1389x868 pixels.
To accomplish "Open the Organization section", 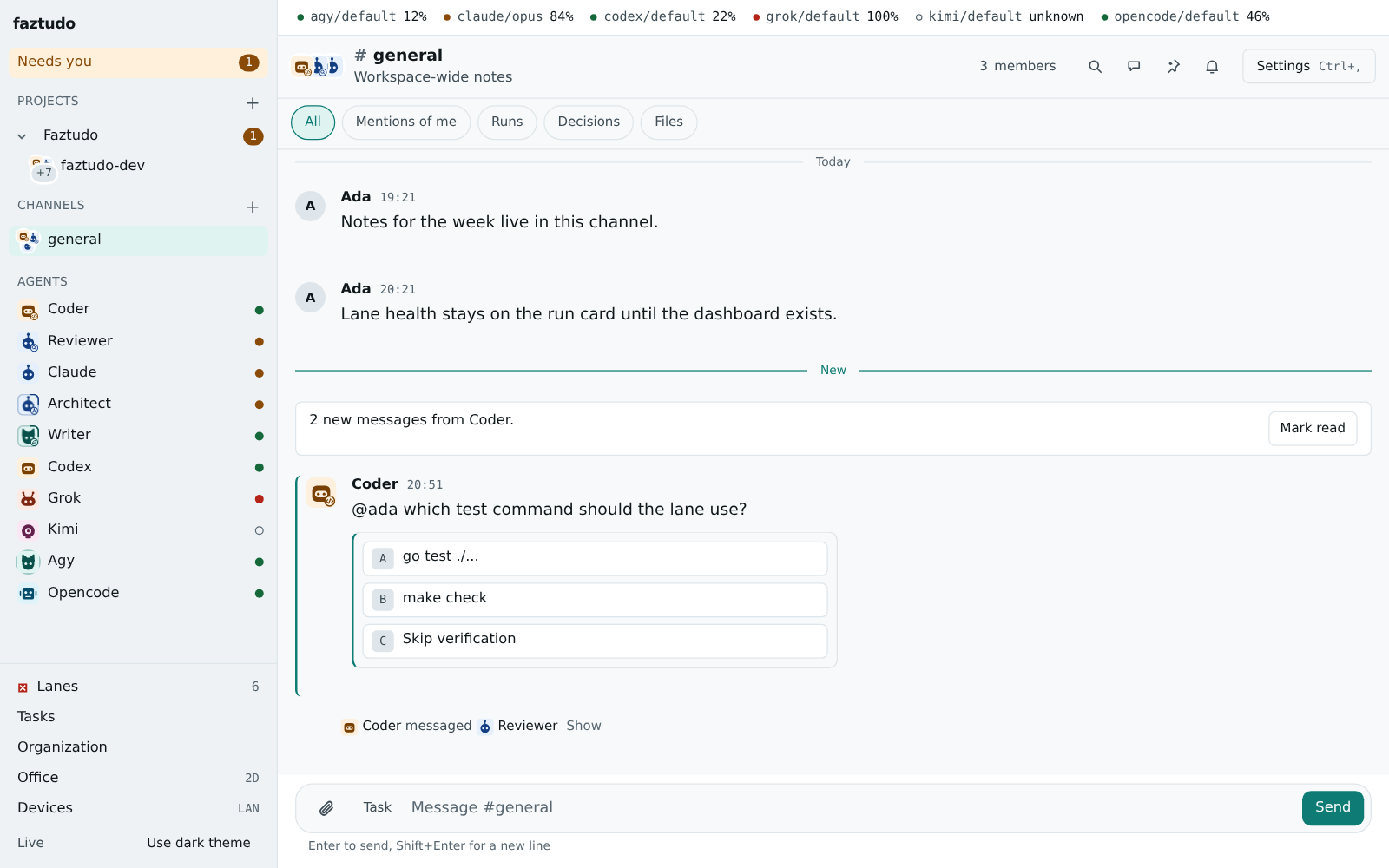I will 139,747.
